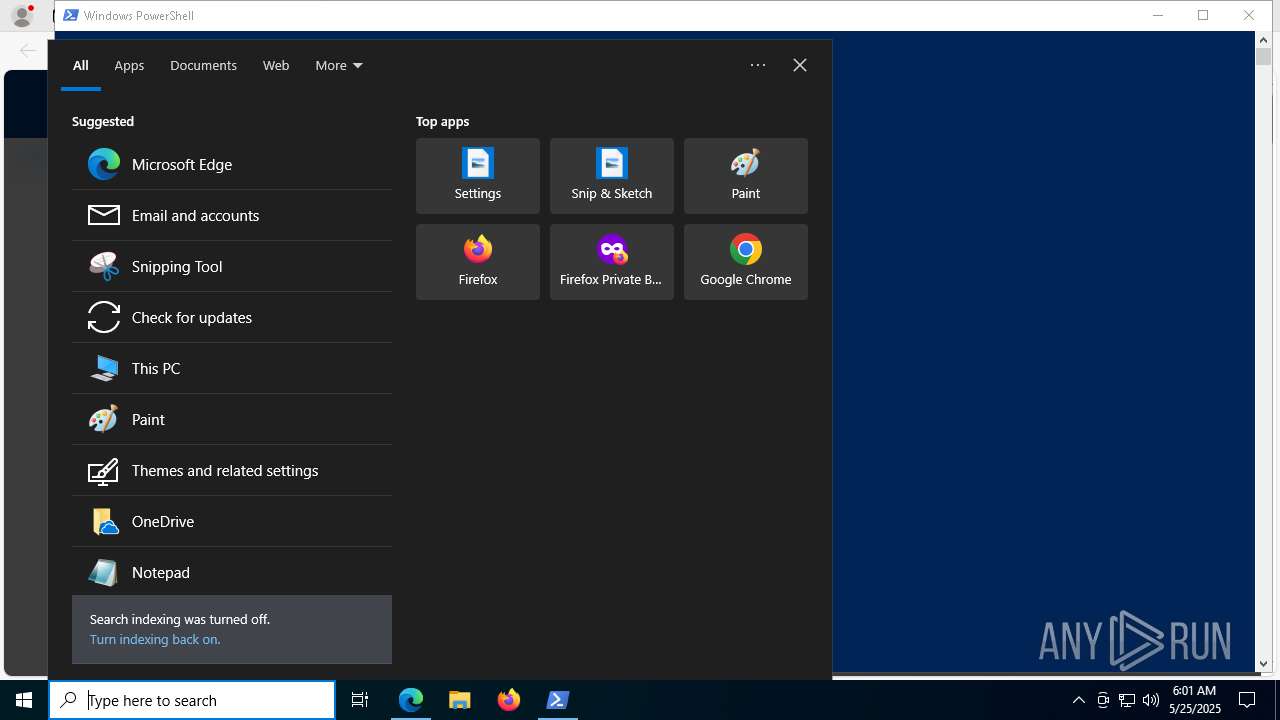Open Firefox Private Browsing tile
The width and height of the screenshot is (1280, 720).
612,262
